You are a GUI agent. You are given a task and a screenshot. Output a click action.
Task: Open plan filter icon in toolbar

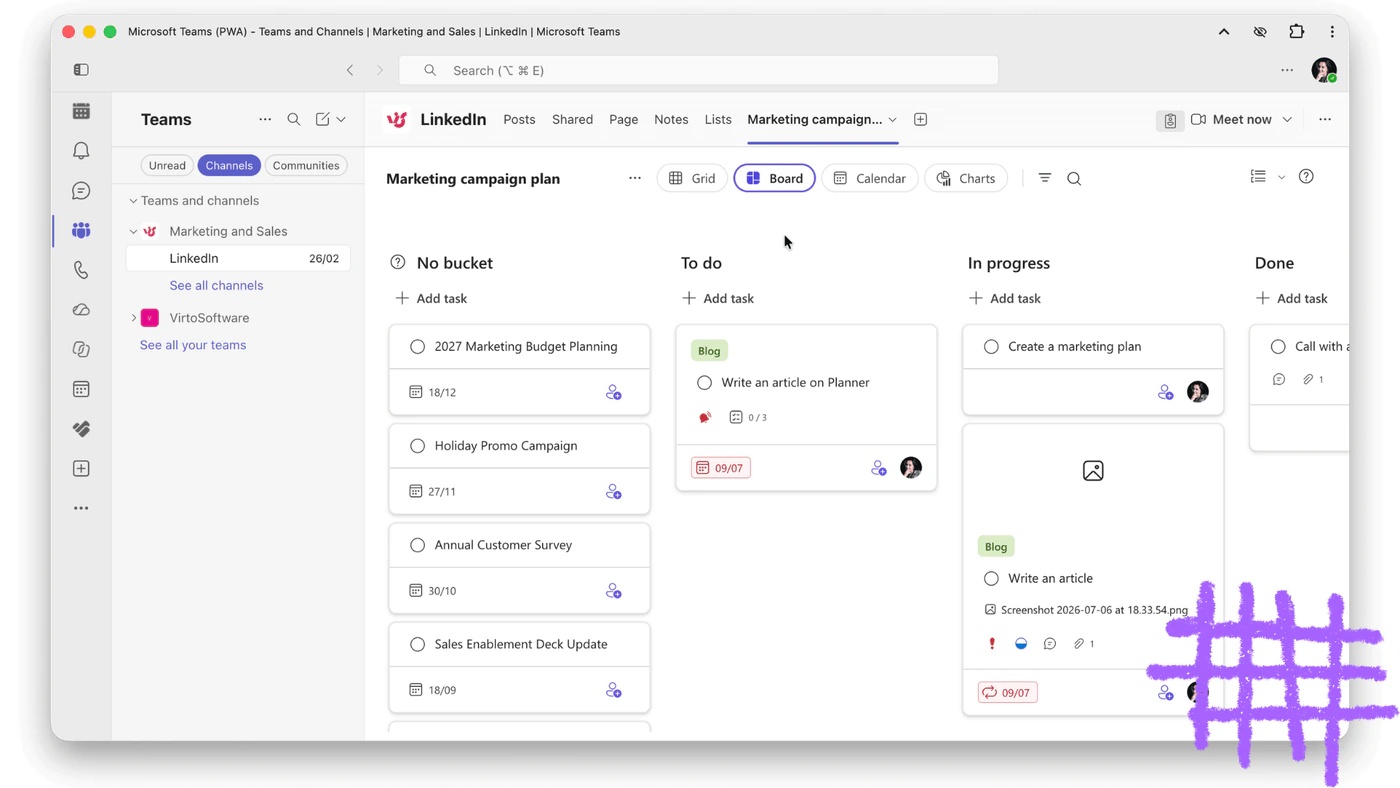point(1045,178)
